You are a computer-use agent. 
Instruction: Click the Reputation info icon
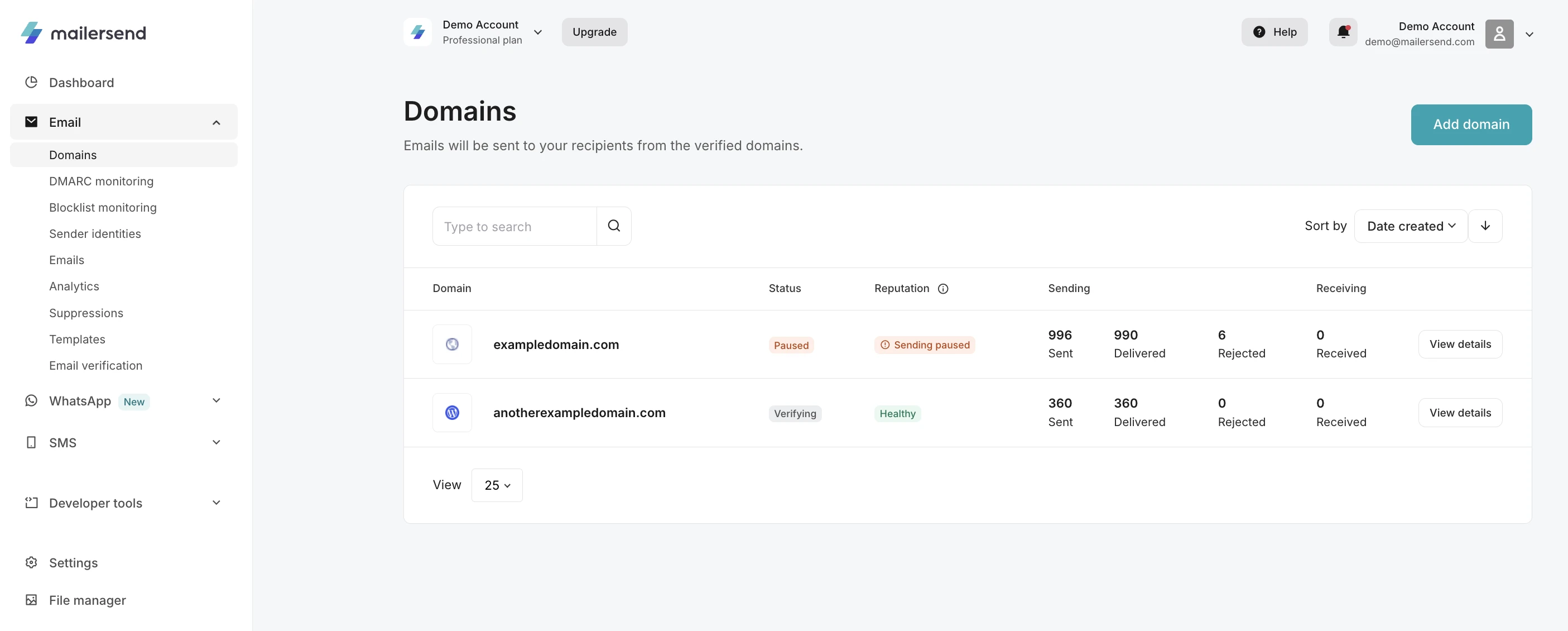point(943,289)
